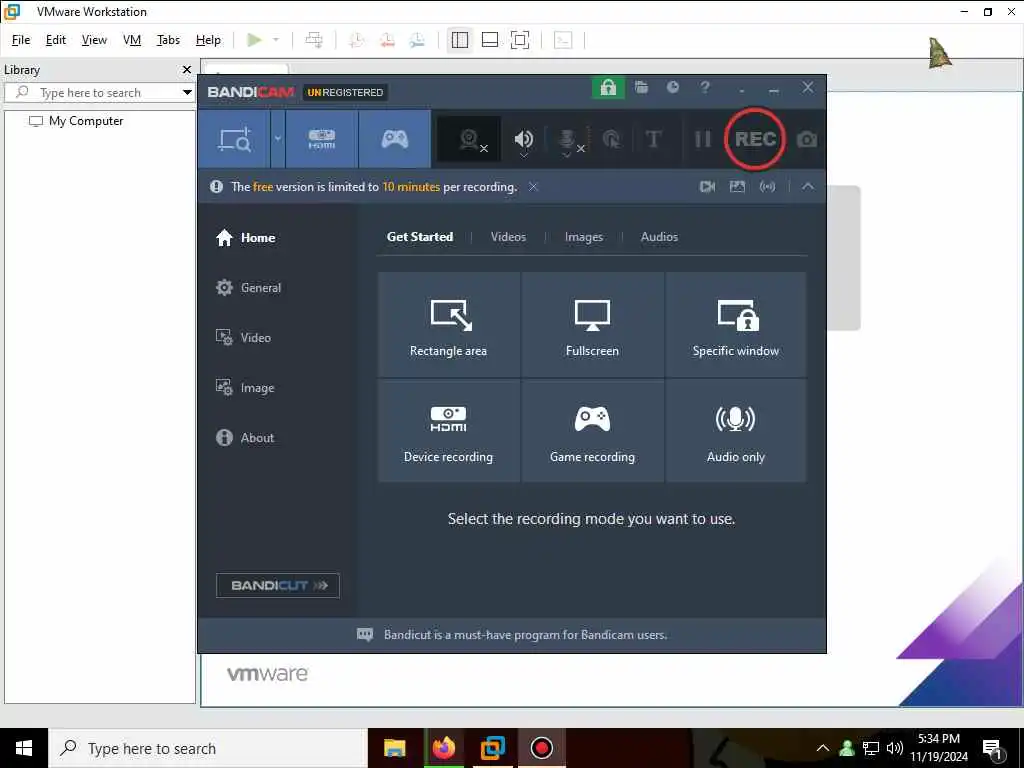Open Video settings in Bandicam sidebar

click(x=243, y=338)
